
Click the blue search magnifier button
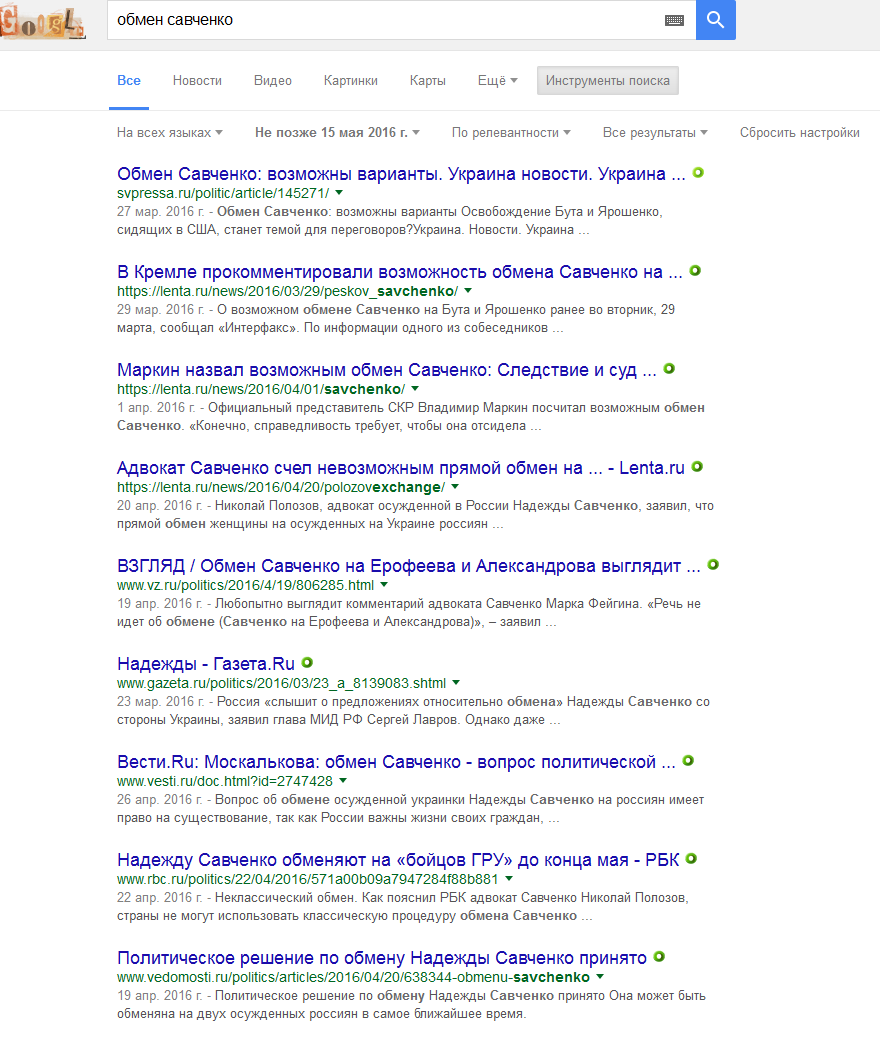[715, 20]
